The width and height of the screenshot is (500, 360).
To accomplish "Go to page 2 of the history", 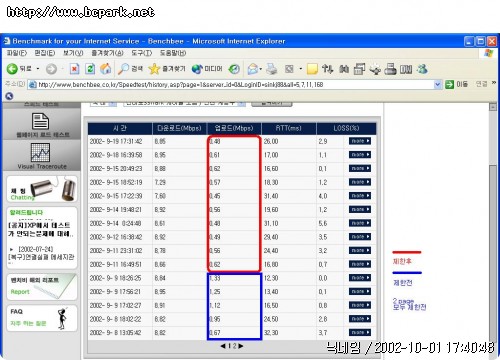I will point(235,346).
